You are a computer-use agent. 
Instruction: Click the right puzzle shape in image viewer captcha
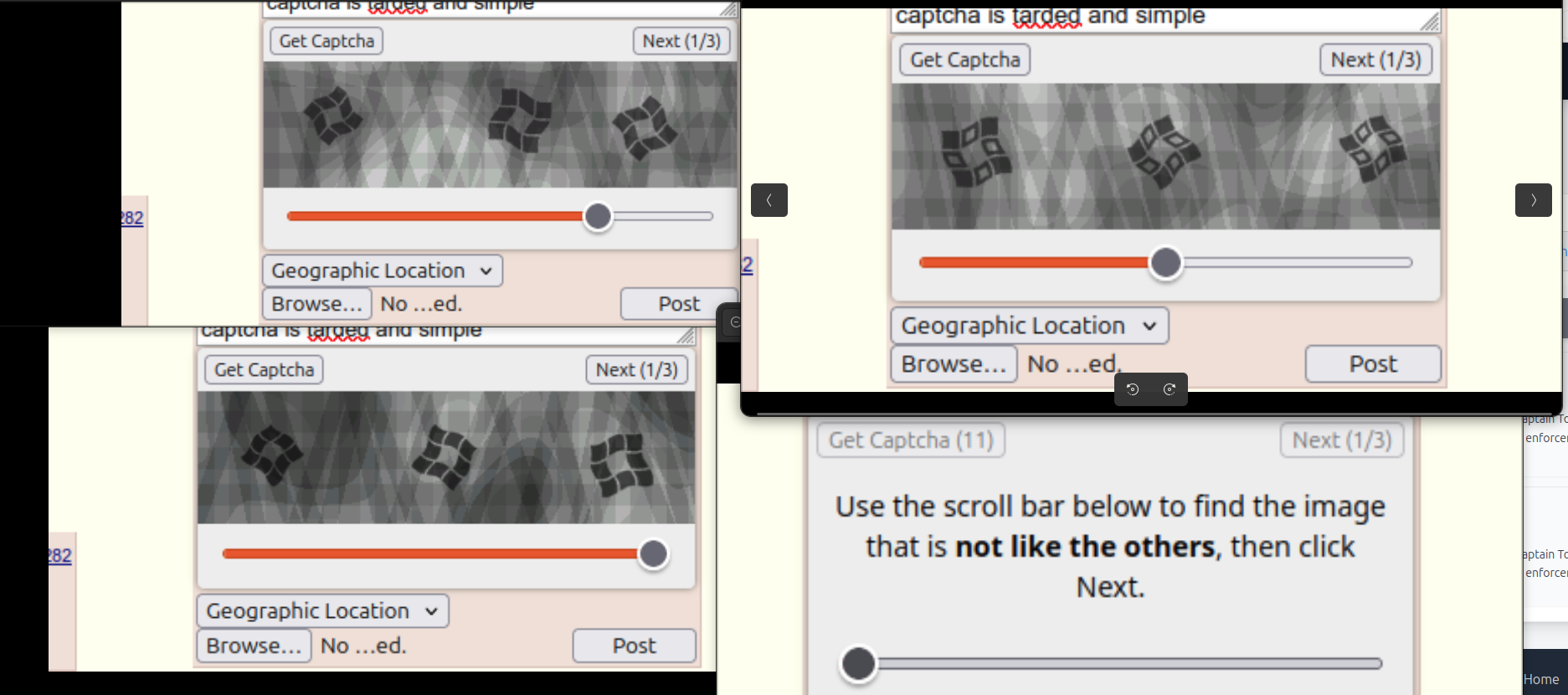pos(1373,149)
